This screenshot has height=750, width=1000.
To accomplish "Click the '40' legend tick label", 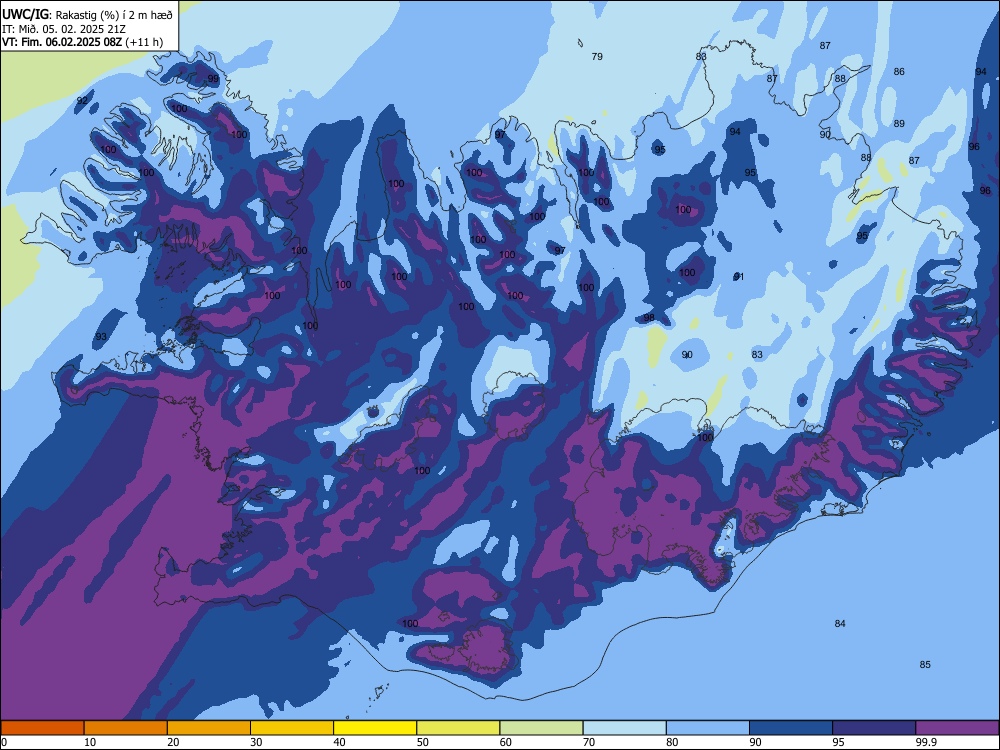I will (339, 742).
